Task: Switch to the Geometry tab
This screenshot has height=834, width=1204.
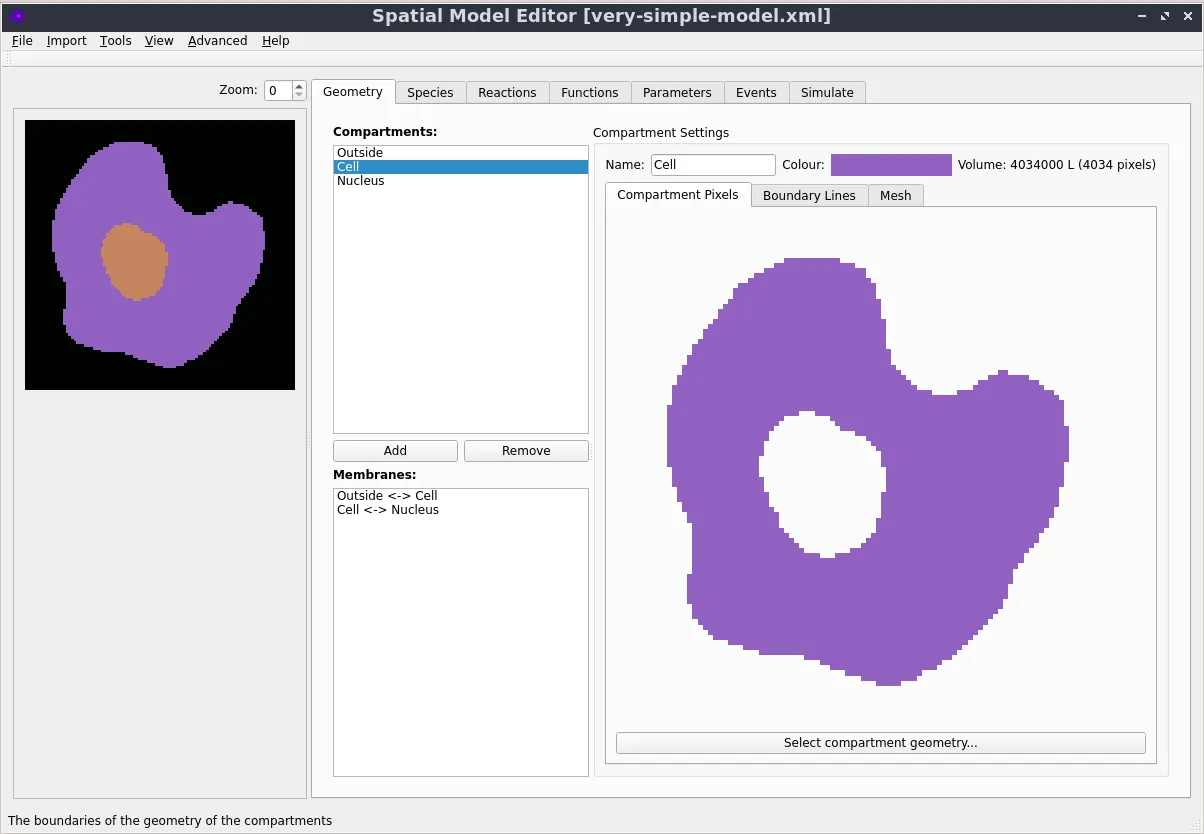Action: pyautogui.click(x=353, y=91)
